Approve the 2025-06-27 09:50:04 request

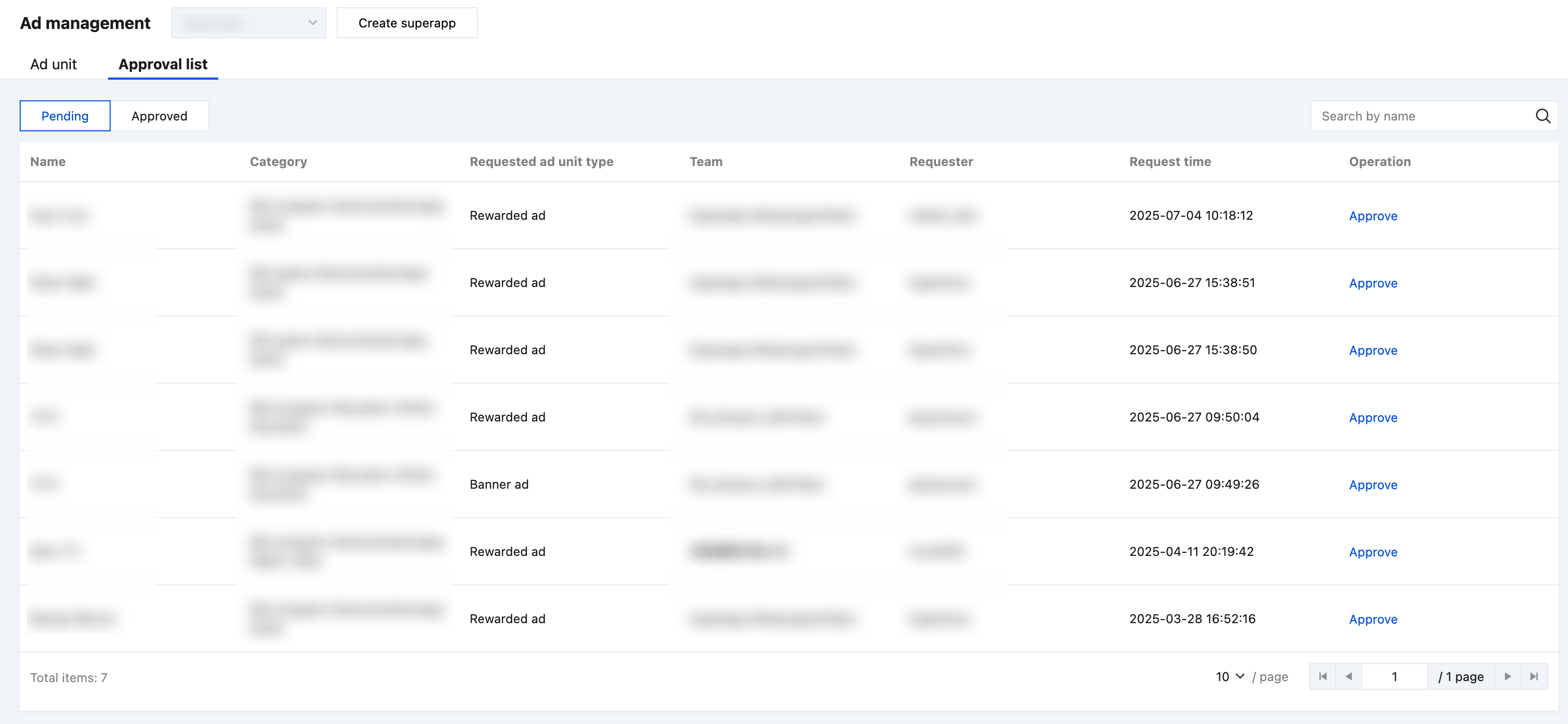click(x=1373, y=418)
